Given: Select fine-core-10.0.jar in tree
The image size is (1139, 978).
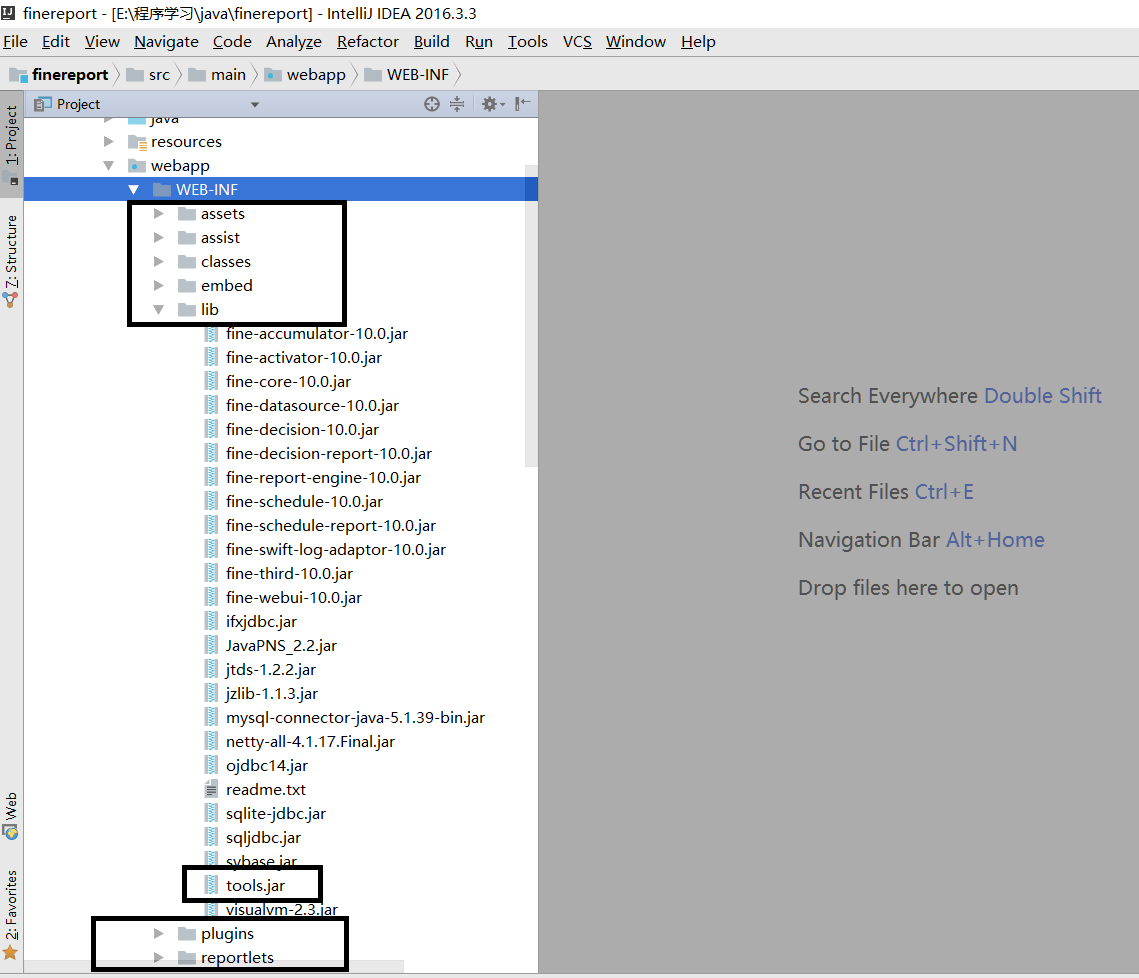Looking at the screenshot, I should click(x=288, y=381).
